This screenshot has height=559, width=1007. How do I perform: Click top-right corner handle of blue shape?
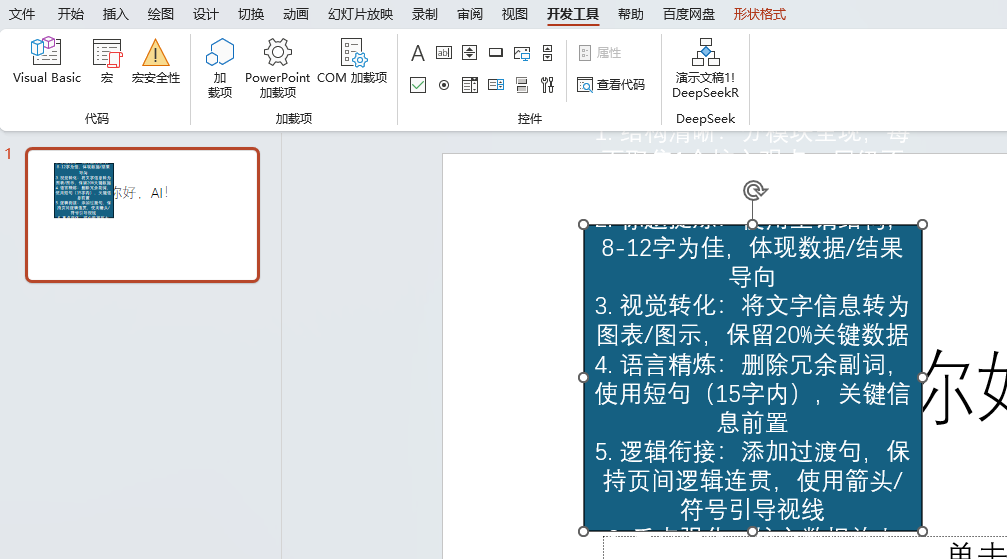pyautogui.click(x=922, y=224)
